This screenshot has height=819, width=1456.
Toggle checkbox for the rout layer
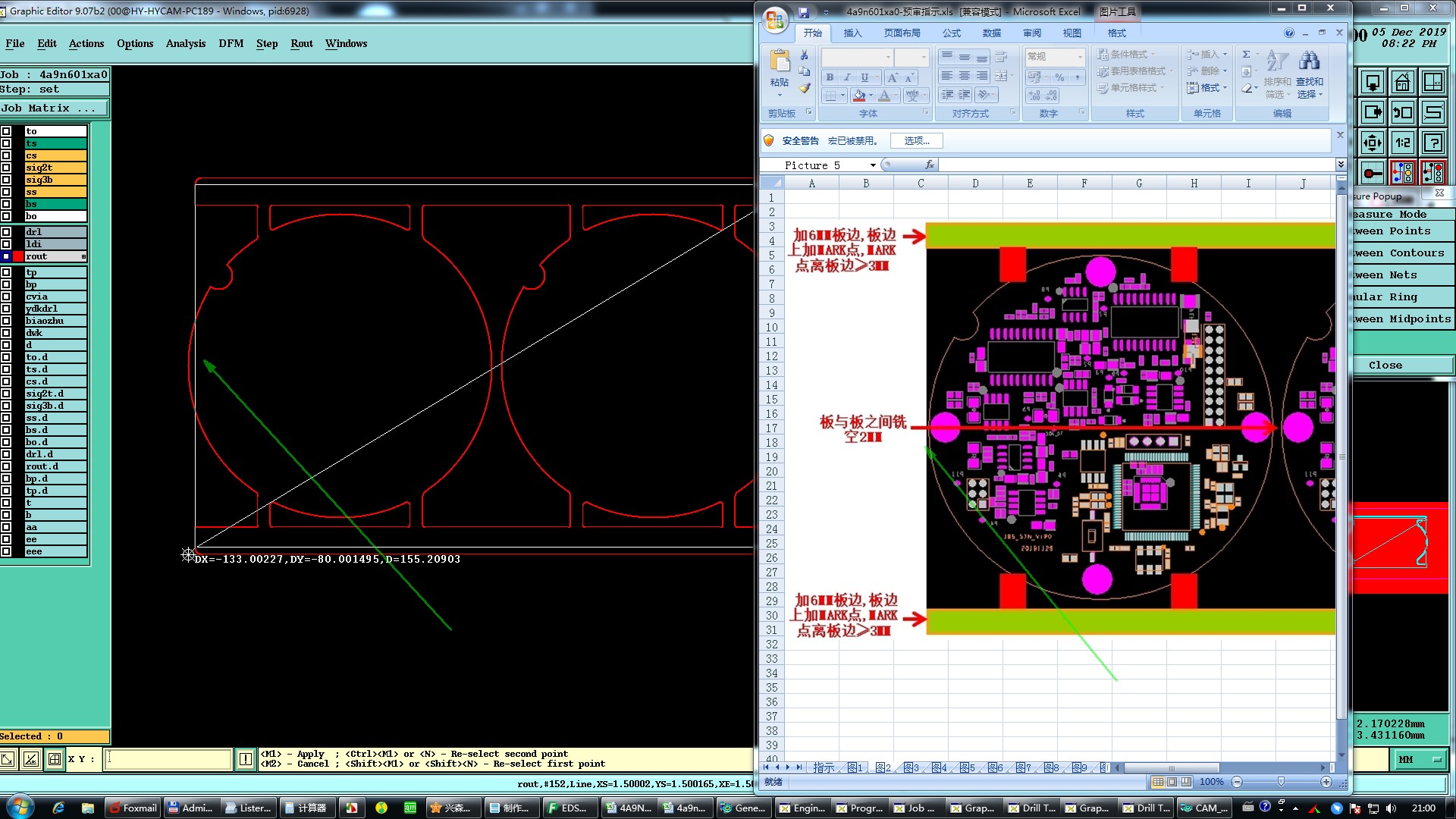click(6, 256)
